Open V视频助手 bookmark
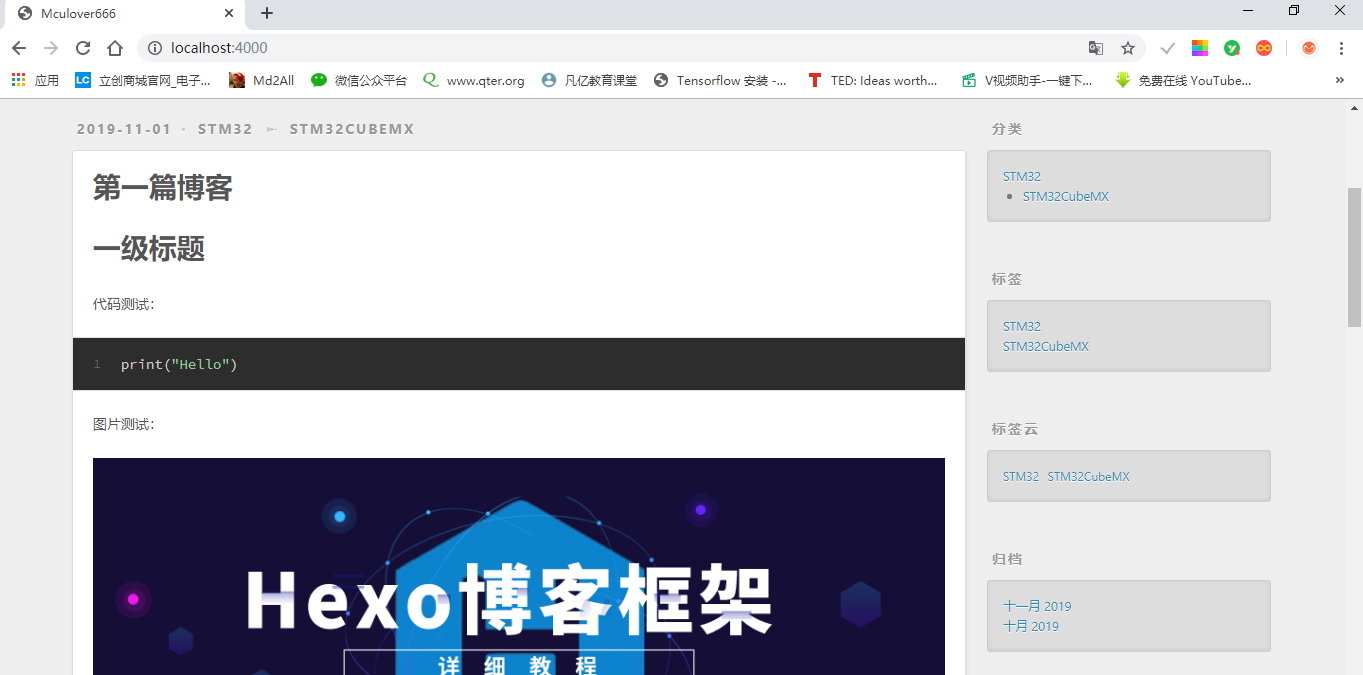The image size is (1363, 675). tap(1027, 80)
